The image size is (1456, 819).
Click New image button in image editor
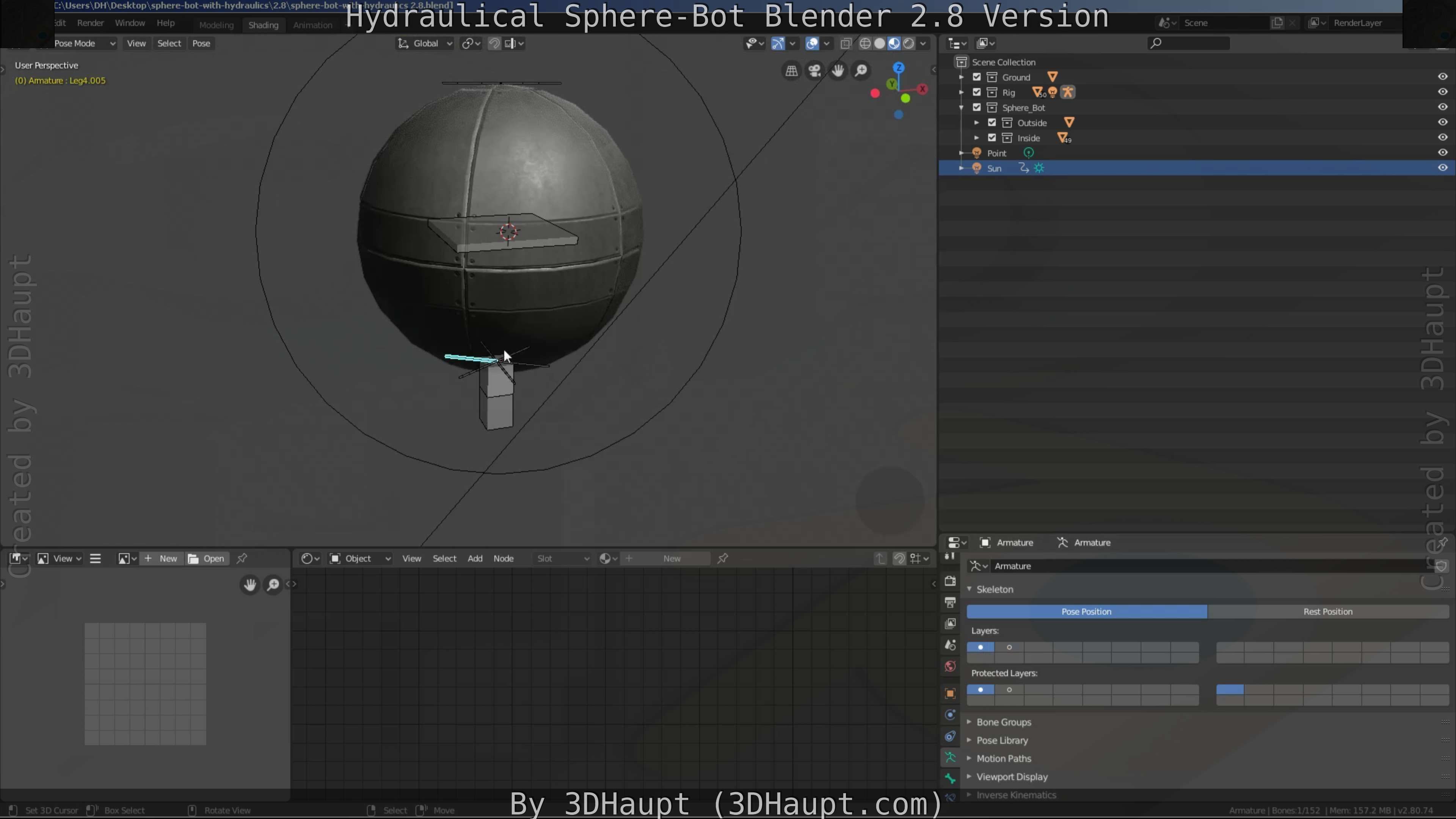[x=162, y=559]
